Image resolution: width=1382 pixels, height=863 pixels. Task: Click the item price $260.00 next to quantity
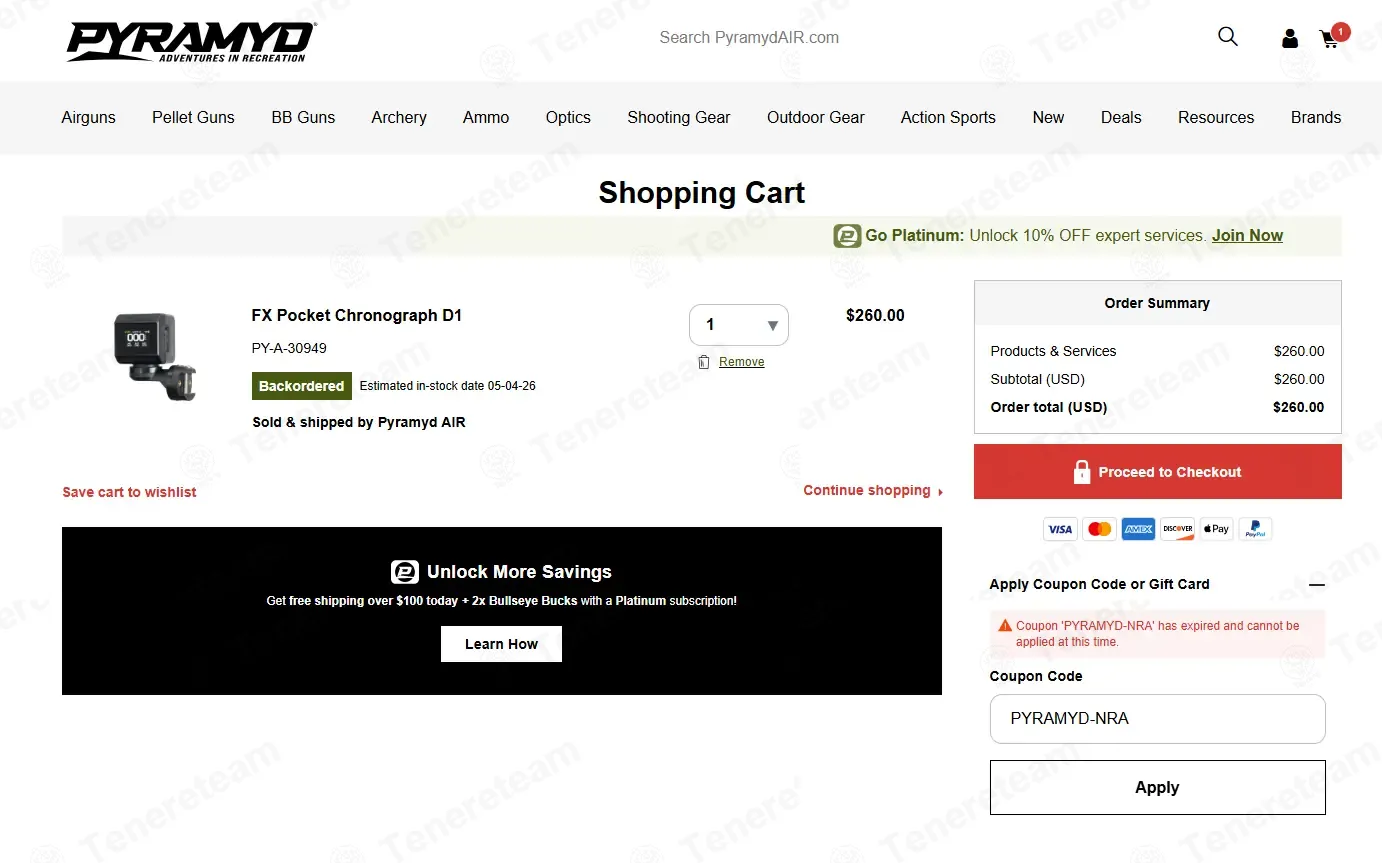[x=875, y=315]
